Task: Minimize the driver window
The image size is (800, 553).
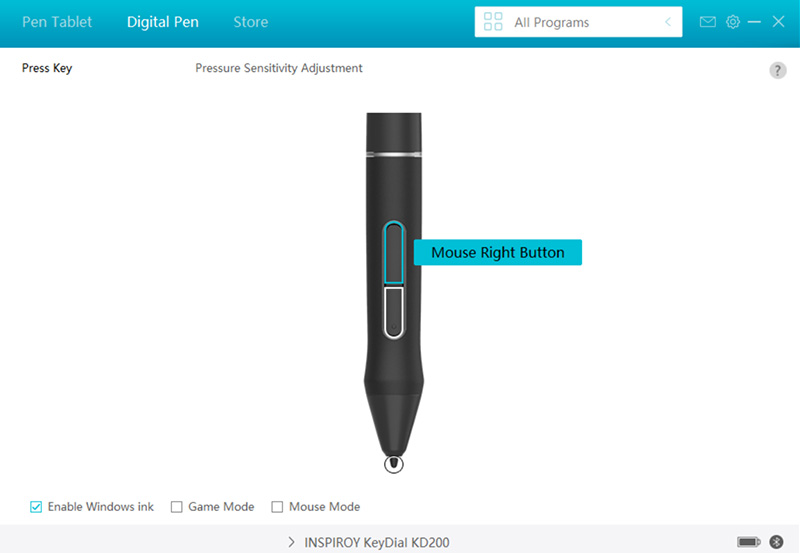Action: tap(754, 22)
